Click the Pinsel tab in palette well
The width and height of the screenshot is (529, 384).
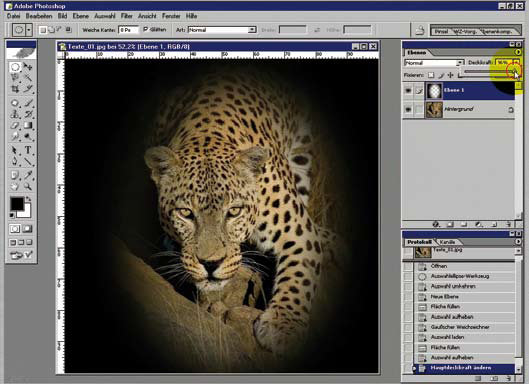click(441, 31)
